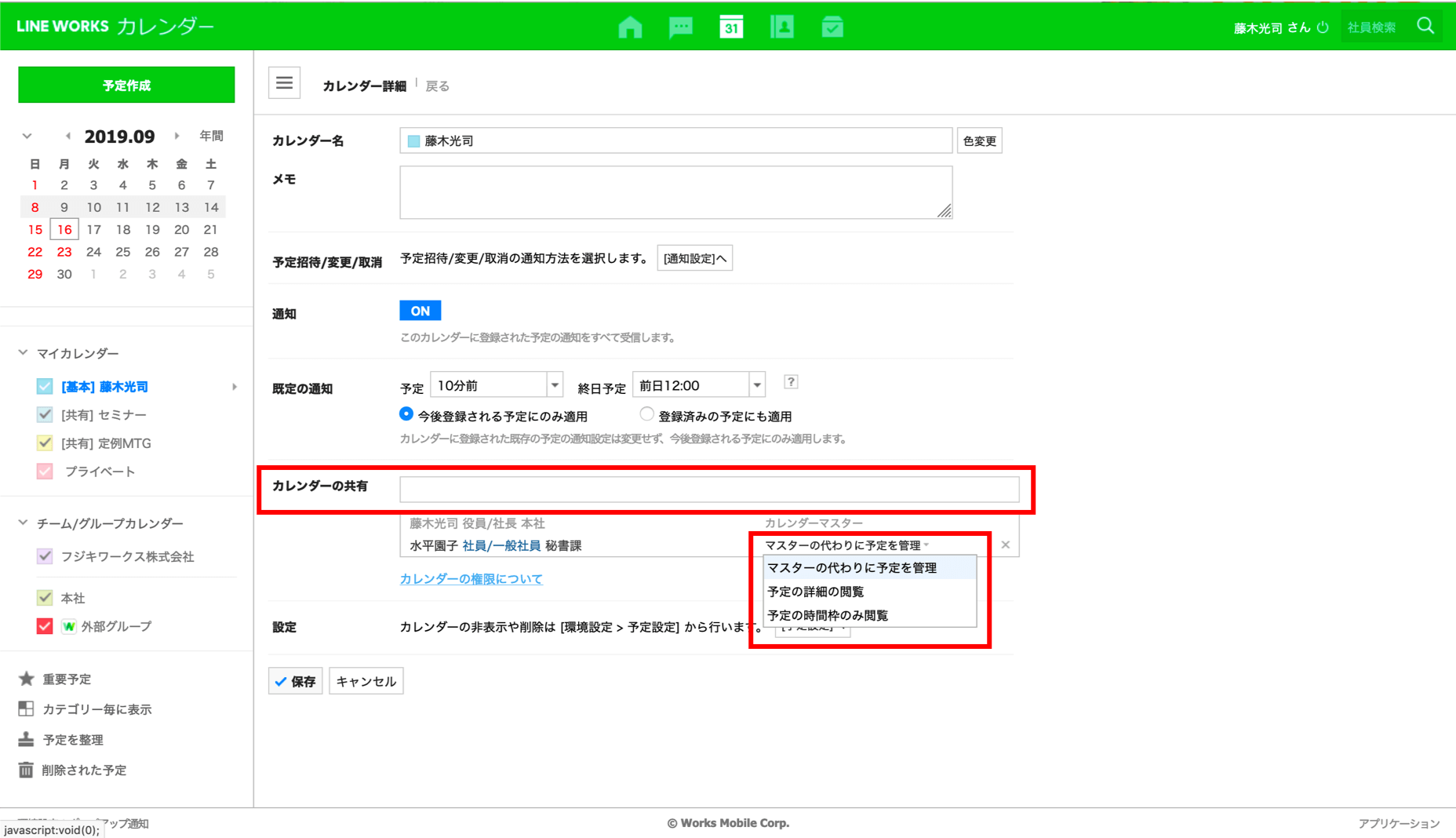Select 登録済みの予定にも適用 radio button

(x=646, y=414)
